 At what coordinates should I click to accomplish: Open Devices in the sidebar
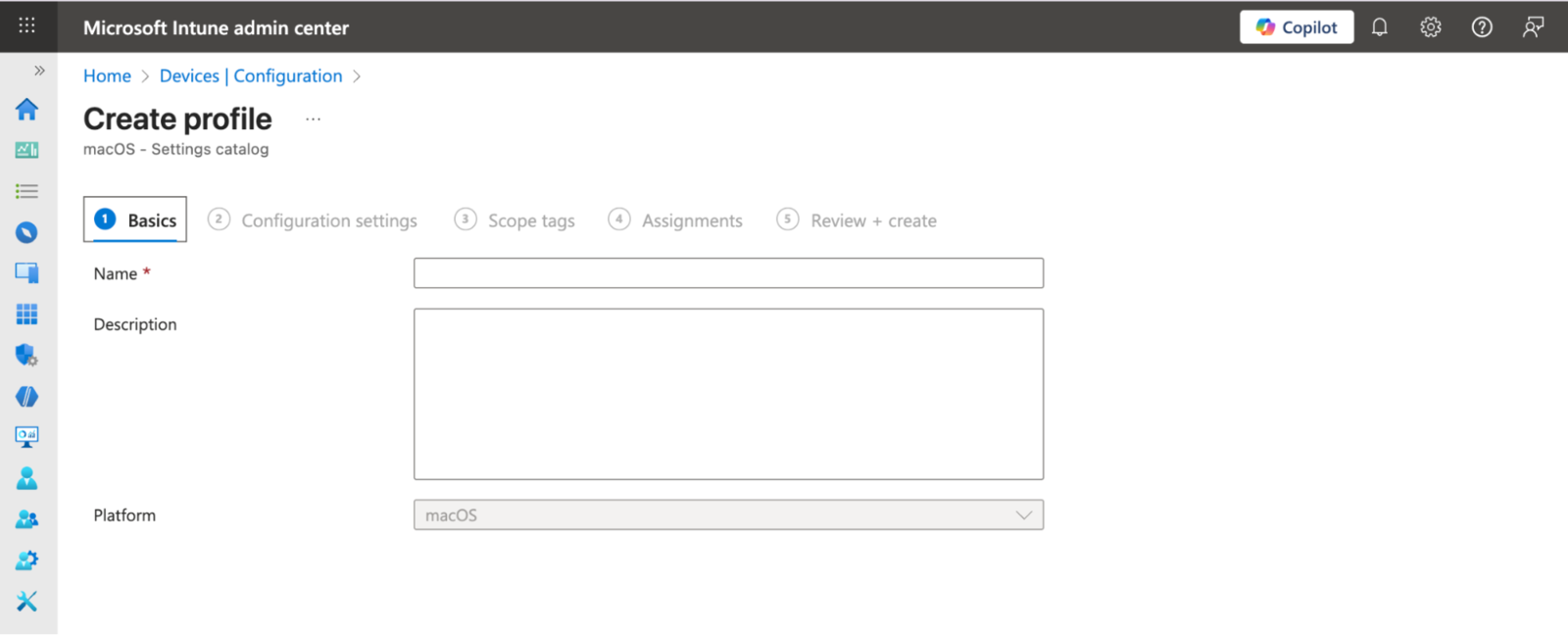(x=27, y=272)
